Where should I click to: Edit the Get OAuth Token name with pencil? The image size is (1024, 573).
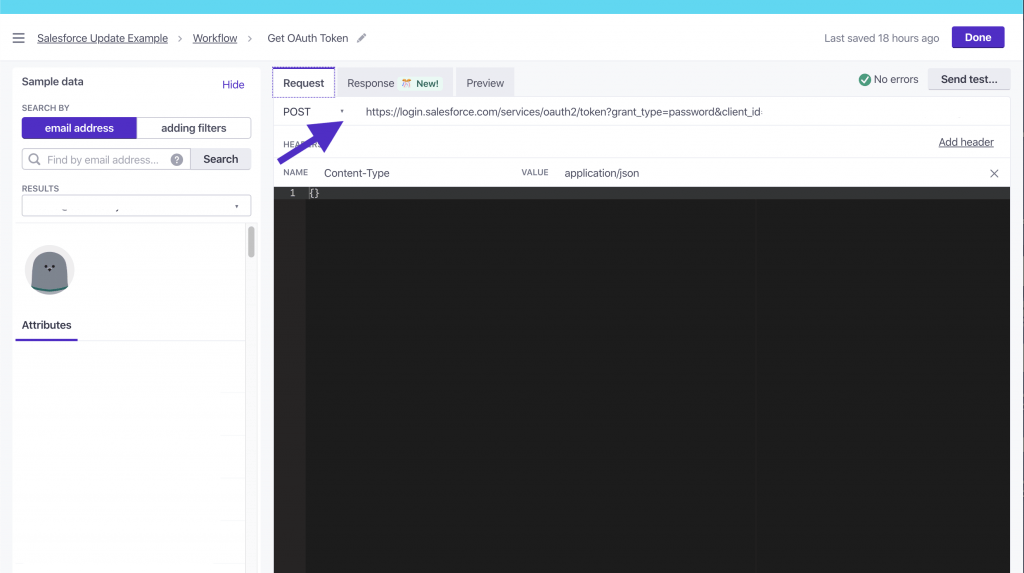[361, 38]
